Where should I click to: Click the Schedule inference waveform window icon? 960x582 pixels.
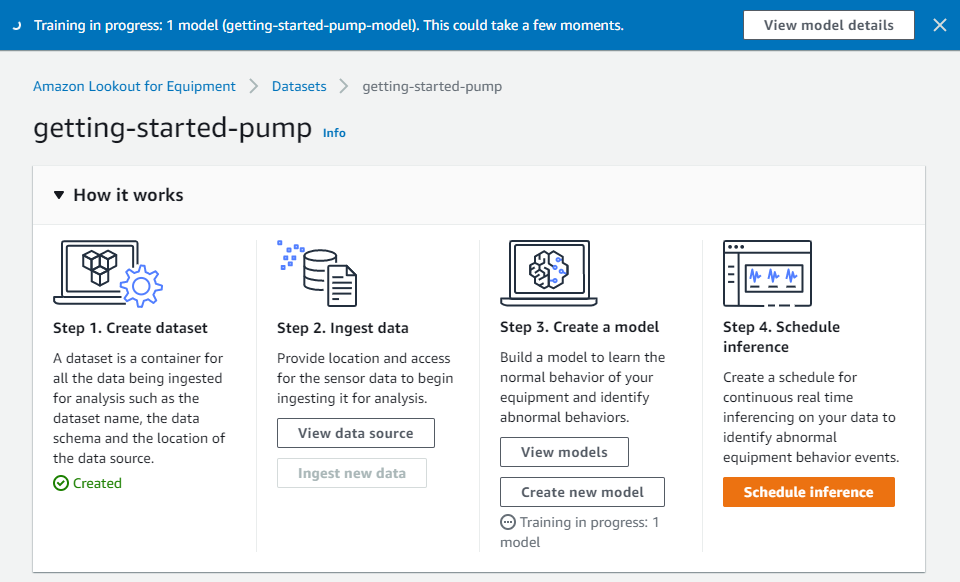767,273
